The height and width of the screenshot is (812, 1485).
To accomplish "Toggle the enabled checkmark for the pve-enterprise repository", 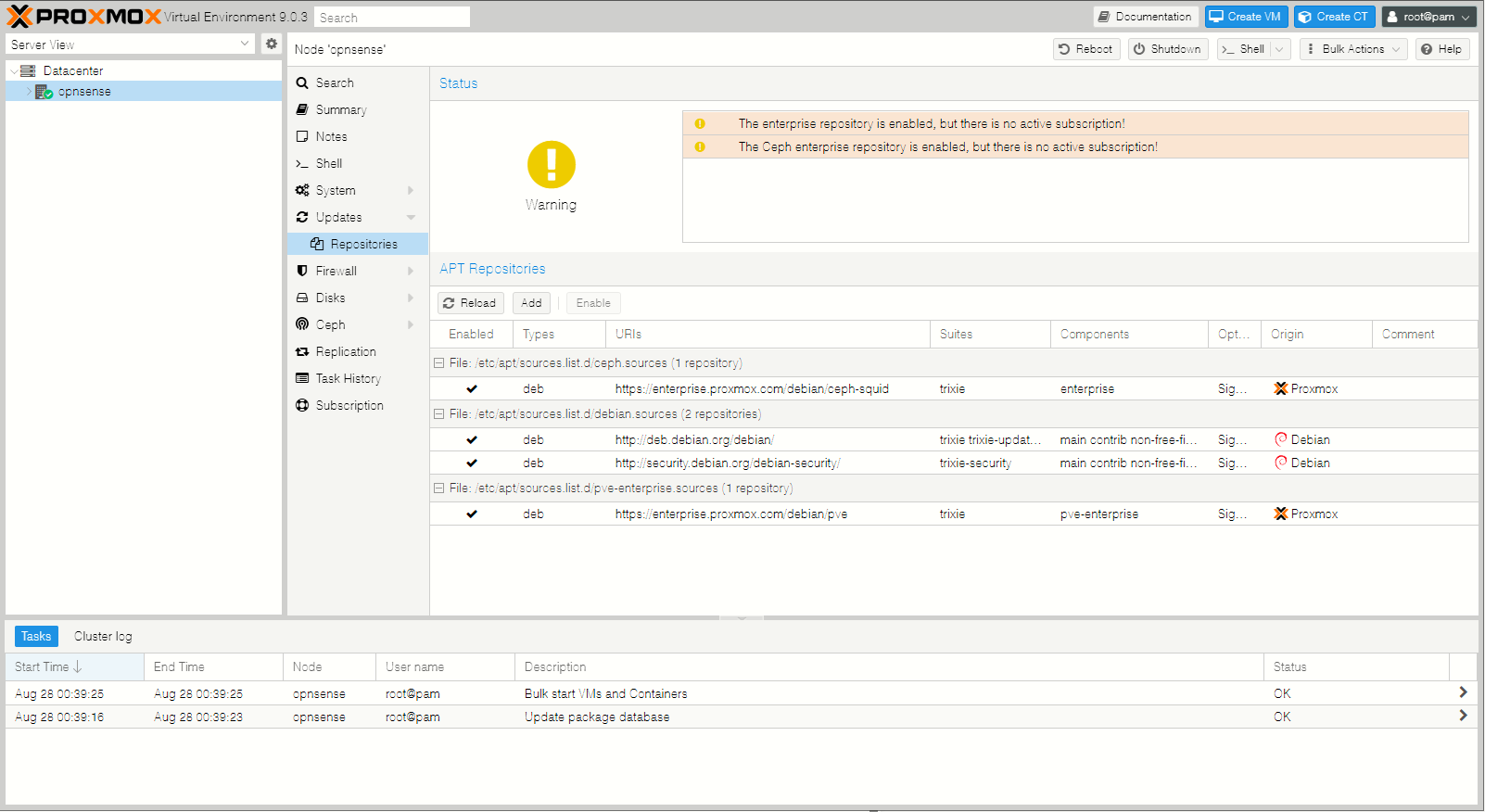I will point(472,514).
